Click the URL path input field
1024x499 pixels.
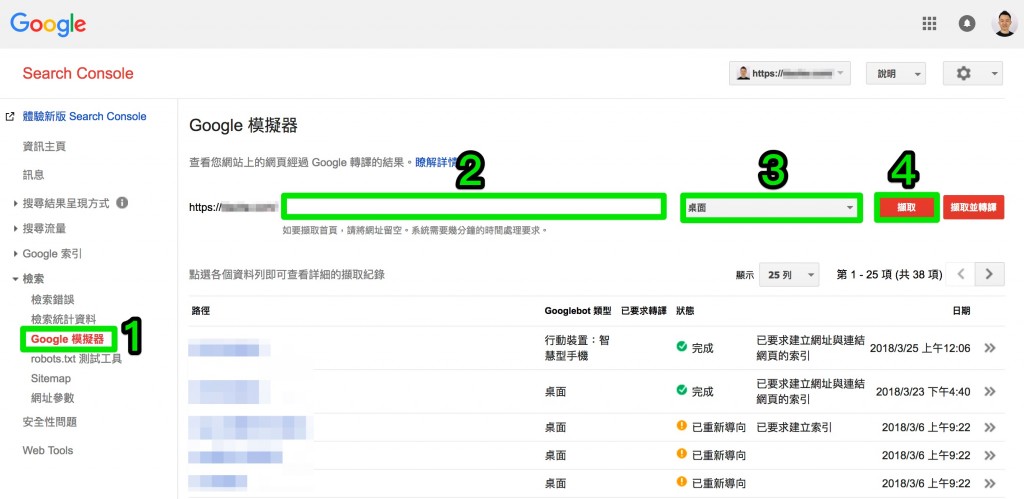474,207
